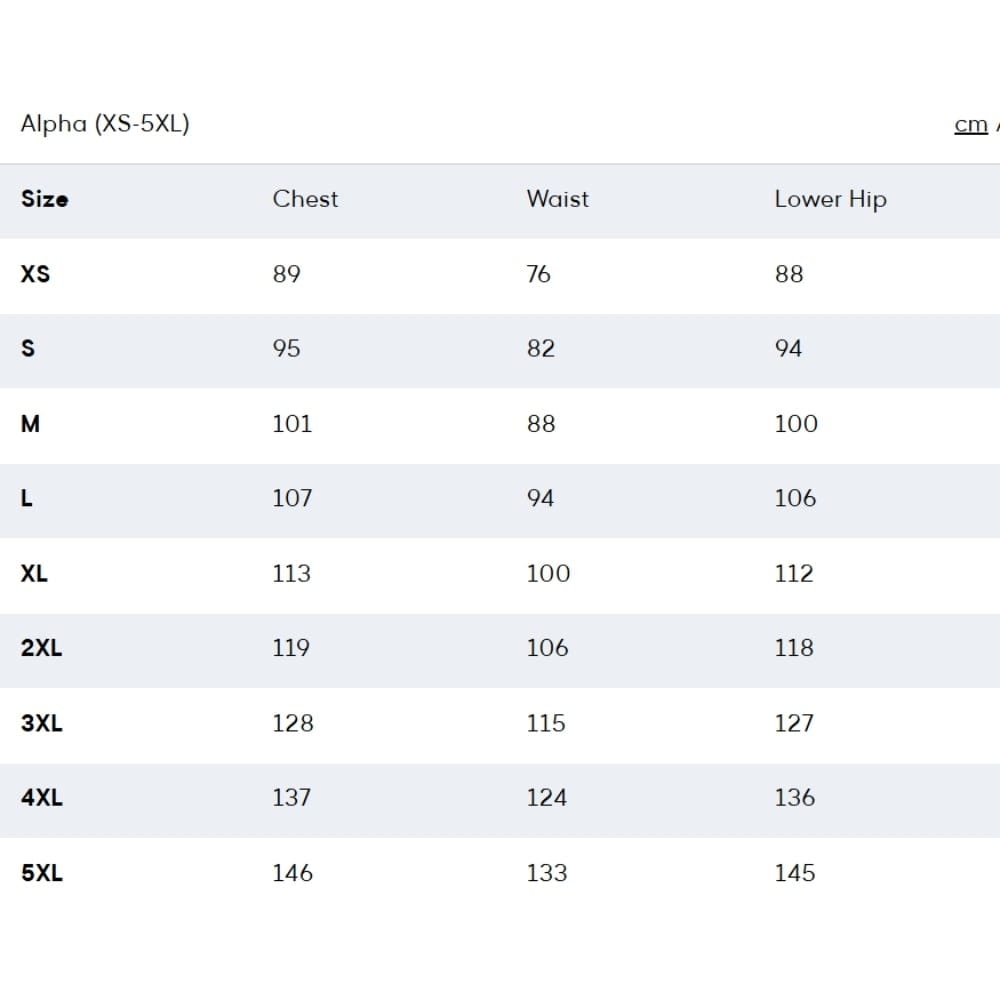This screenshot has width=1000, height=1000.
Task: Select the M size row label
Action: point(30,423)
